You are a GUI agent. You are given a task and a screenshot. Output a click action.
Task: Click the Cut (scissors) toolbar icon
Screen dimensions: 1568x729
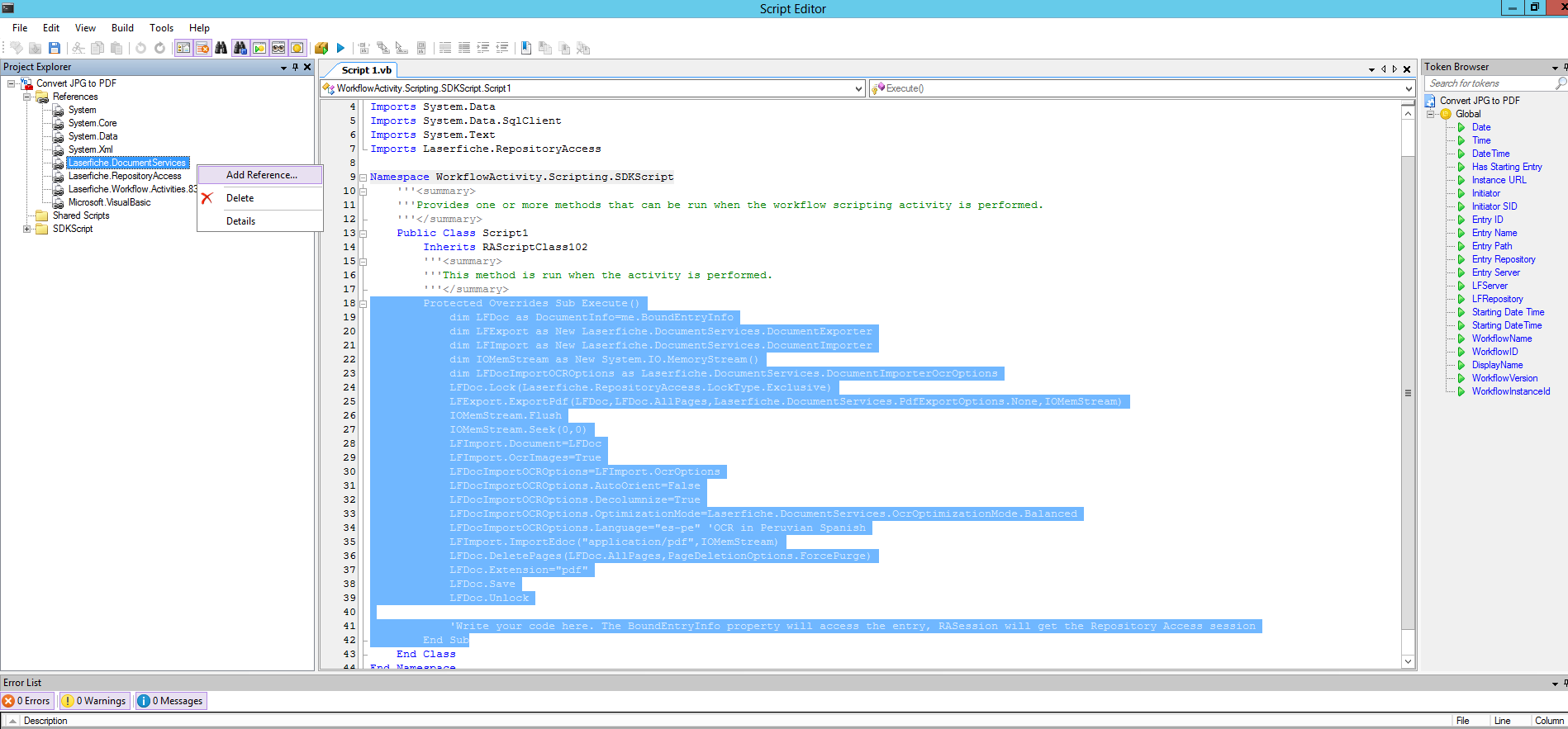click(78, 48)
